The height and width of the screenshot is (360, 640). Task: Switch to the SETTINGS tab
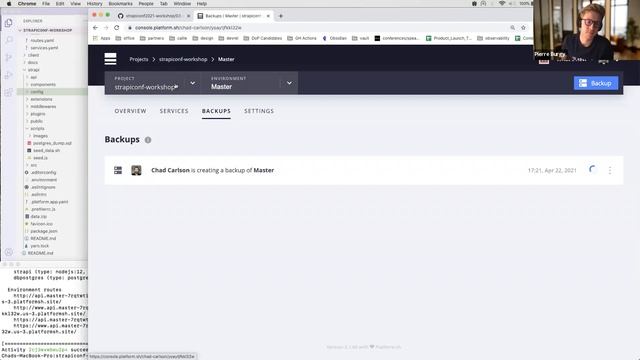(x=259, y=111)
